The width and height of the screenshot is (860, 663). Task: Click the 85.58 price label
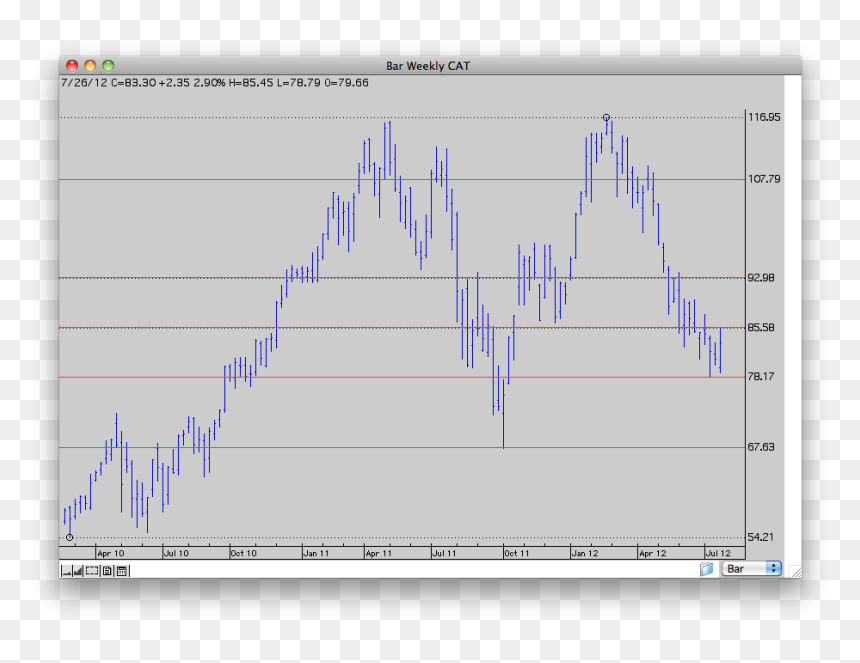pyautogui.click(x=761, y=327)
